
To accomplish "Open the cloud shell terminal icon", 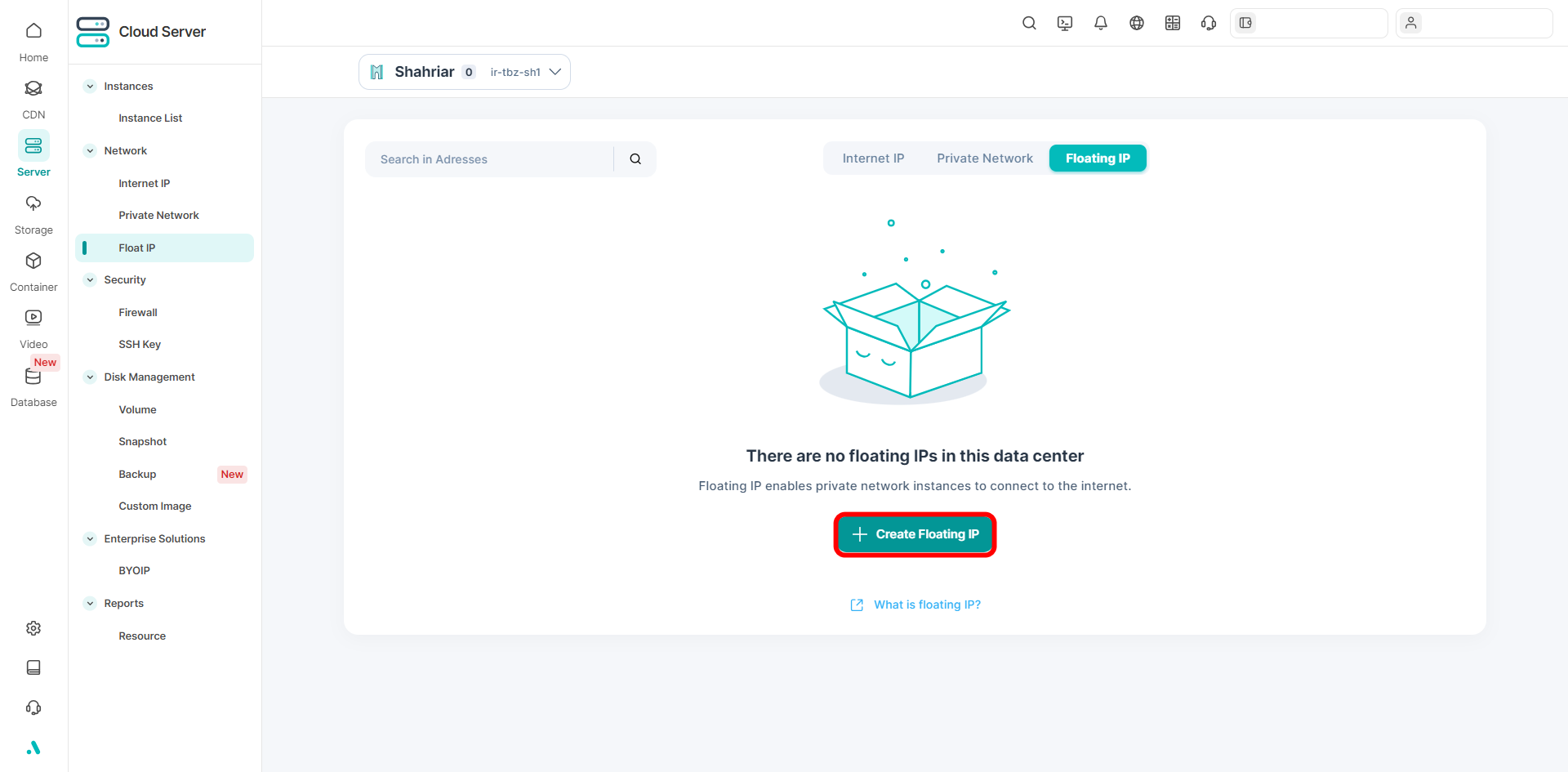I will click(x=1065, y=23).
